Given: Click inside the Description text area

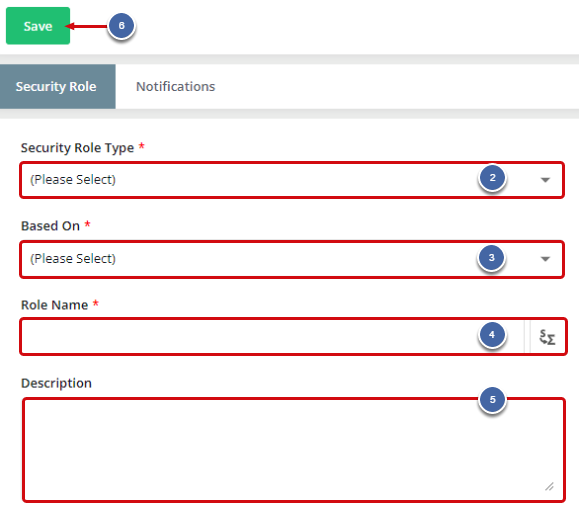Looking at the screenshot, I should click(294, 449).
